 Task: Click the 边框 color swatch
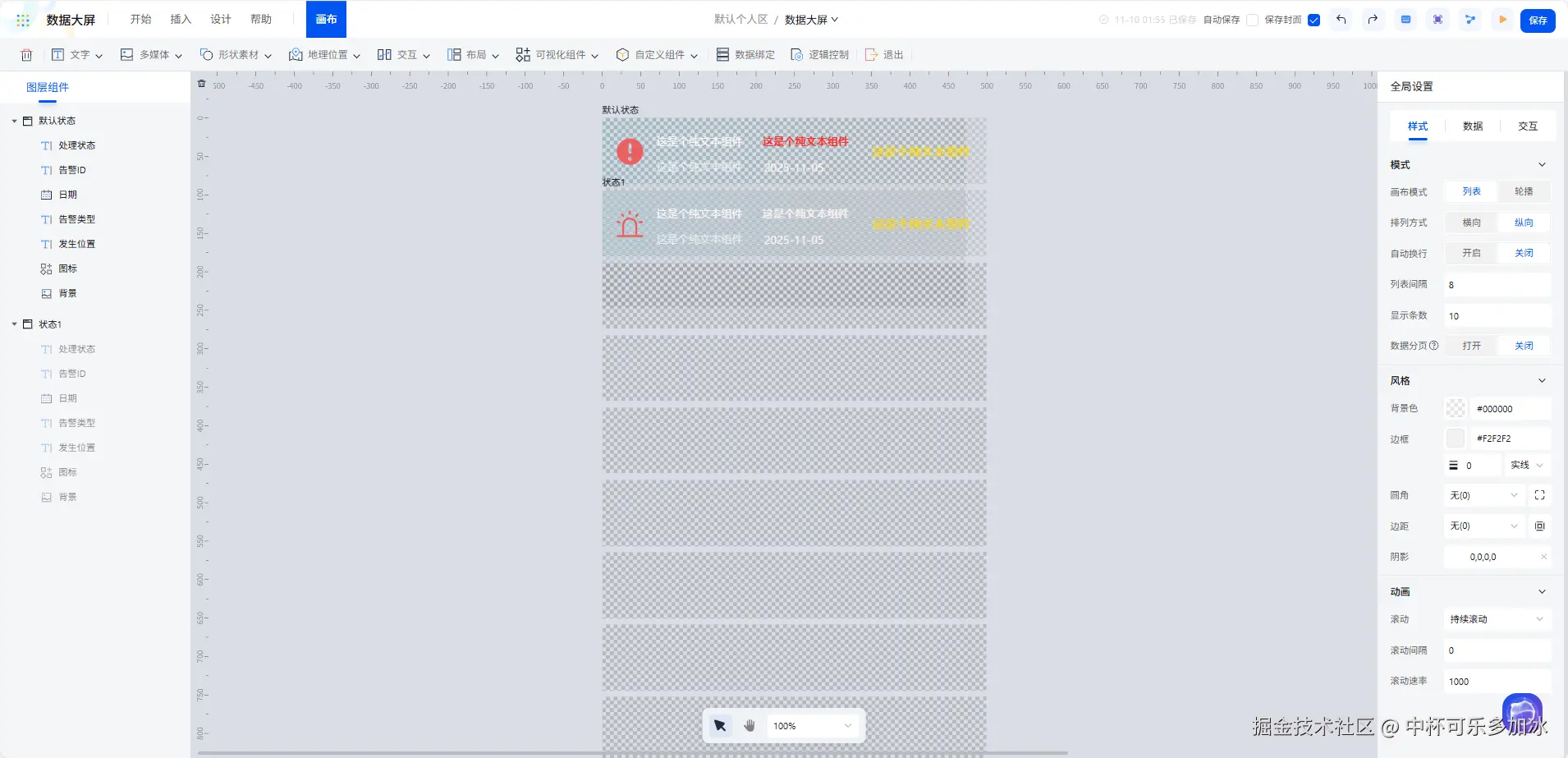(1456, 439)
